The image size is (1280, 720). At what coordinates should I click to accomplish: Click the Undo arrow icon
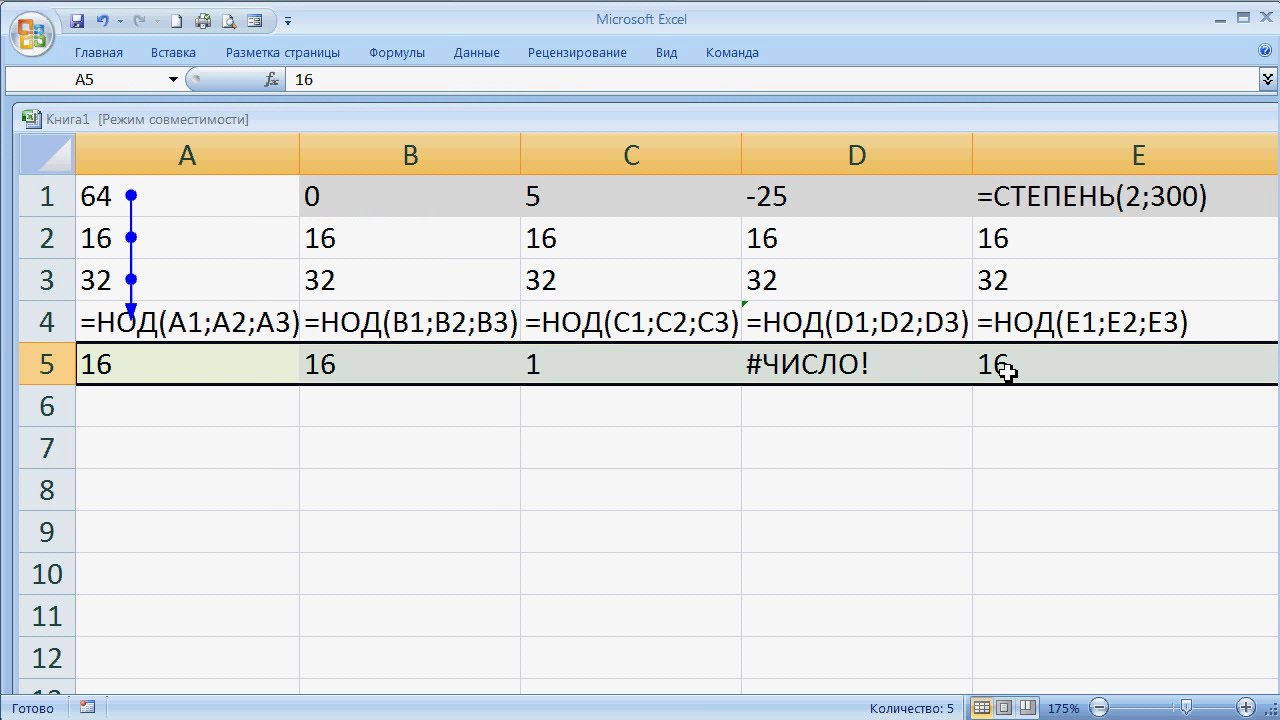pyautogui.click(x=102, y=20)
